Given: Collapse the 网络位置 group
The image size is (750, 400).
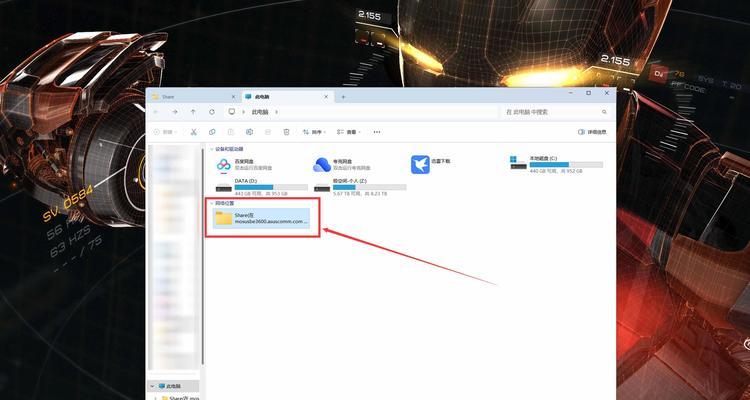Looking at the screenshot, I should click(212, 203).
